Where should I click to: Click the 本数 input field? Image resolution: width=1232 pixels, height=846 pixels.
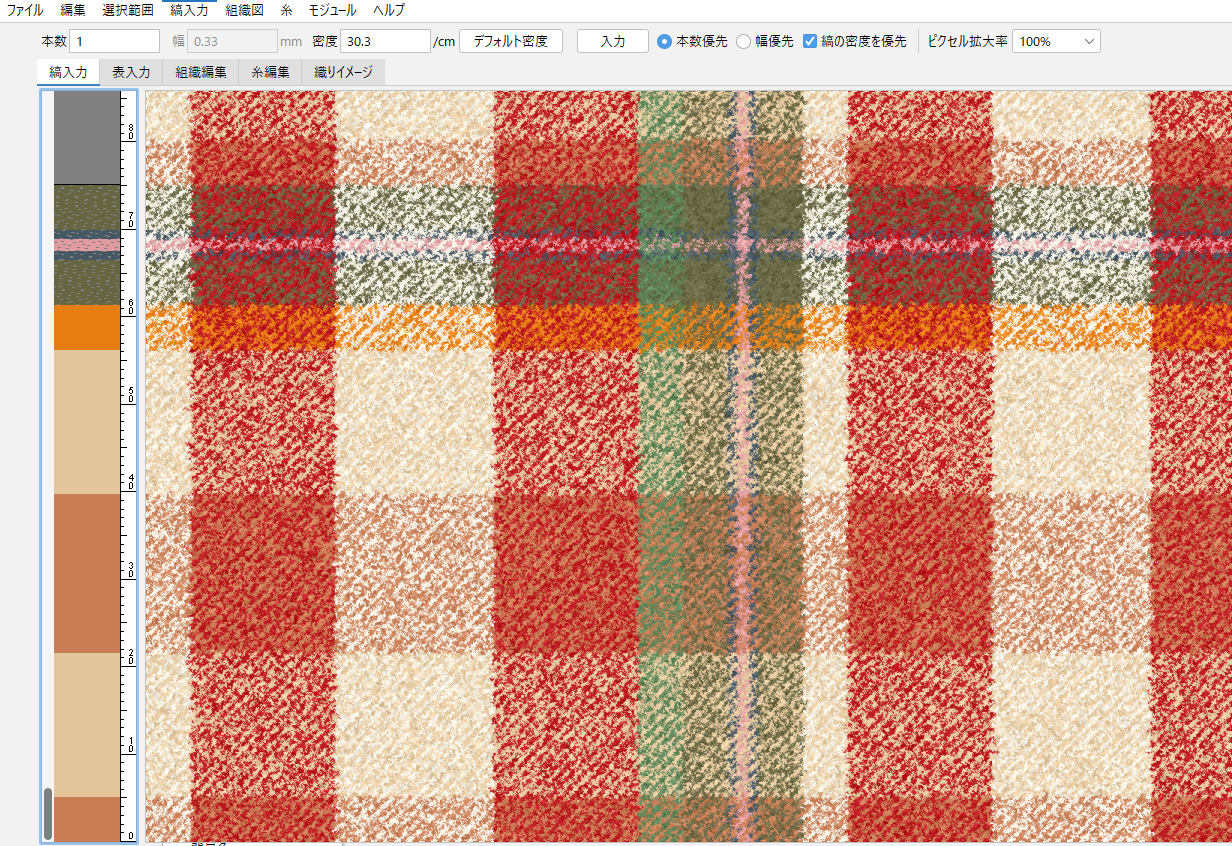114,41
